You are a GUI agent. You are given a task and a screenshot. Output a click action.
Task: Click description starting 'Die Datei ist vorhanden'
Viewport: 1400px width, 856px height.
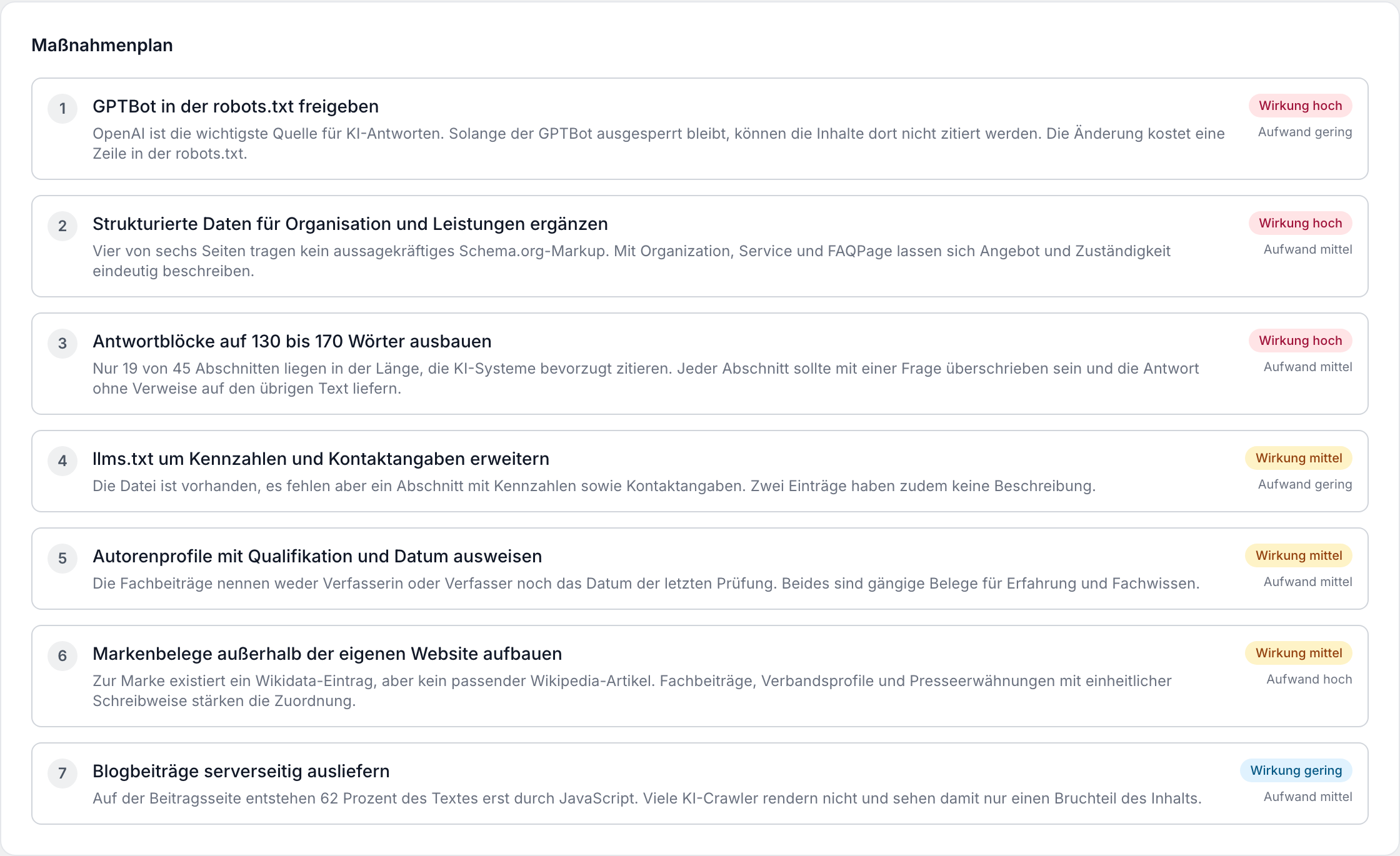coord(594,486)
